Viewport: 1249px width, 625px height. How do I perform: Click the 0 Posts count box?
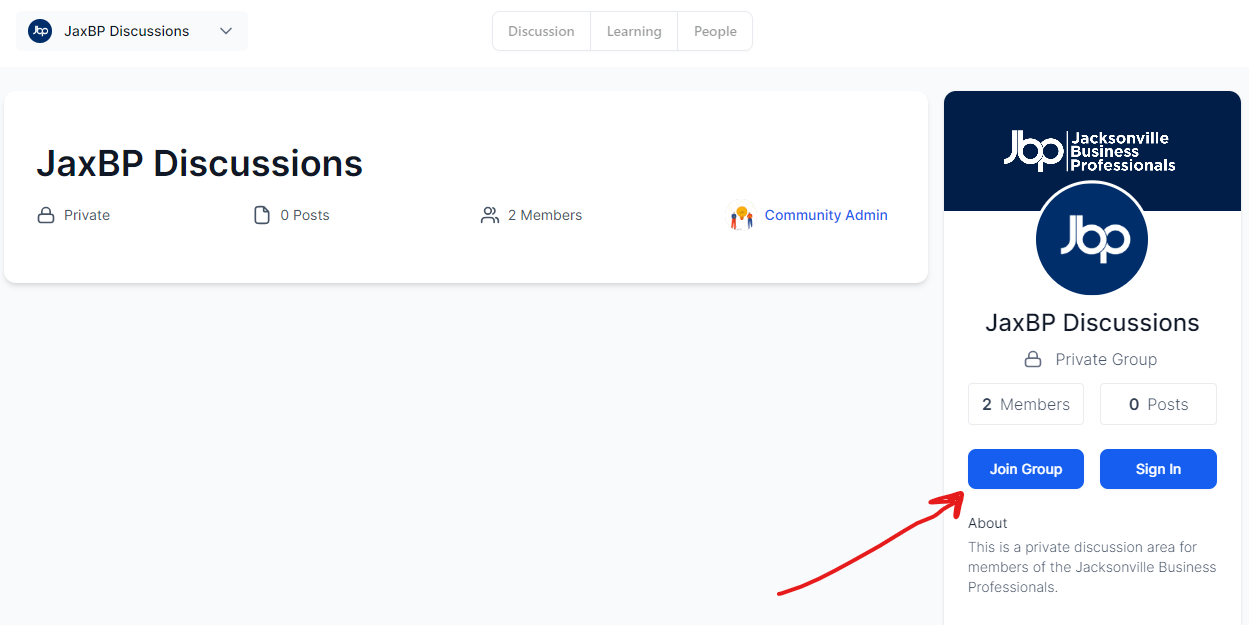[x=1158, y=404]
